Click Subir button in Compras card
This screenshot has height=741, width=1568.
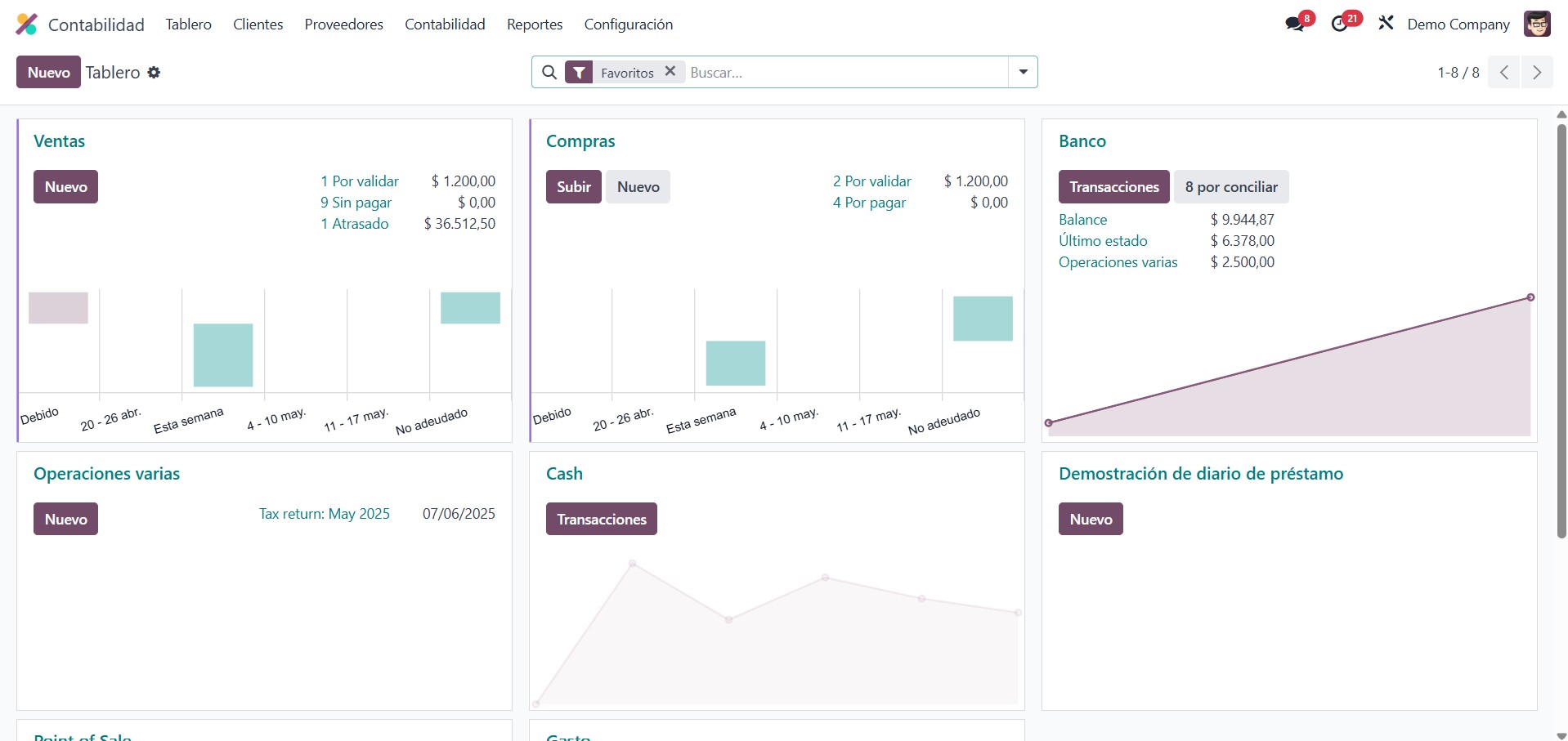tap(573, 187)
